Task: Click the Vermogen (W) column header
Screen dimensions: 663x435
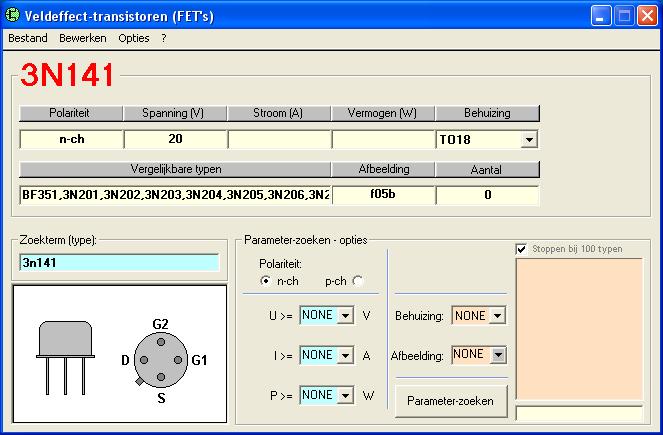Action: click(x=383, y=113)
